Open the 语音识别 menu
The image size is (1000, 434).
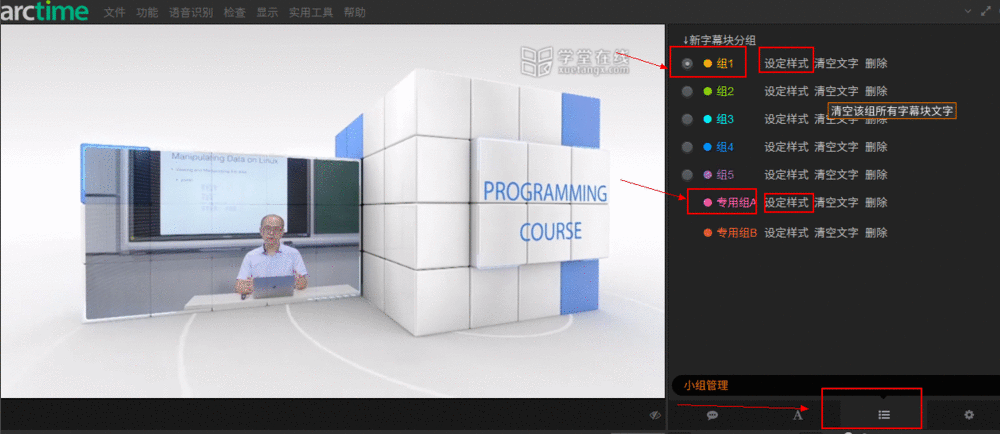193,13
